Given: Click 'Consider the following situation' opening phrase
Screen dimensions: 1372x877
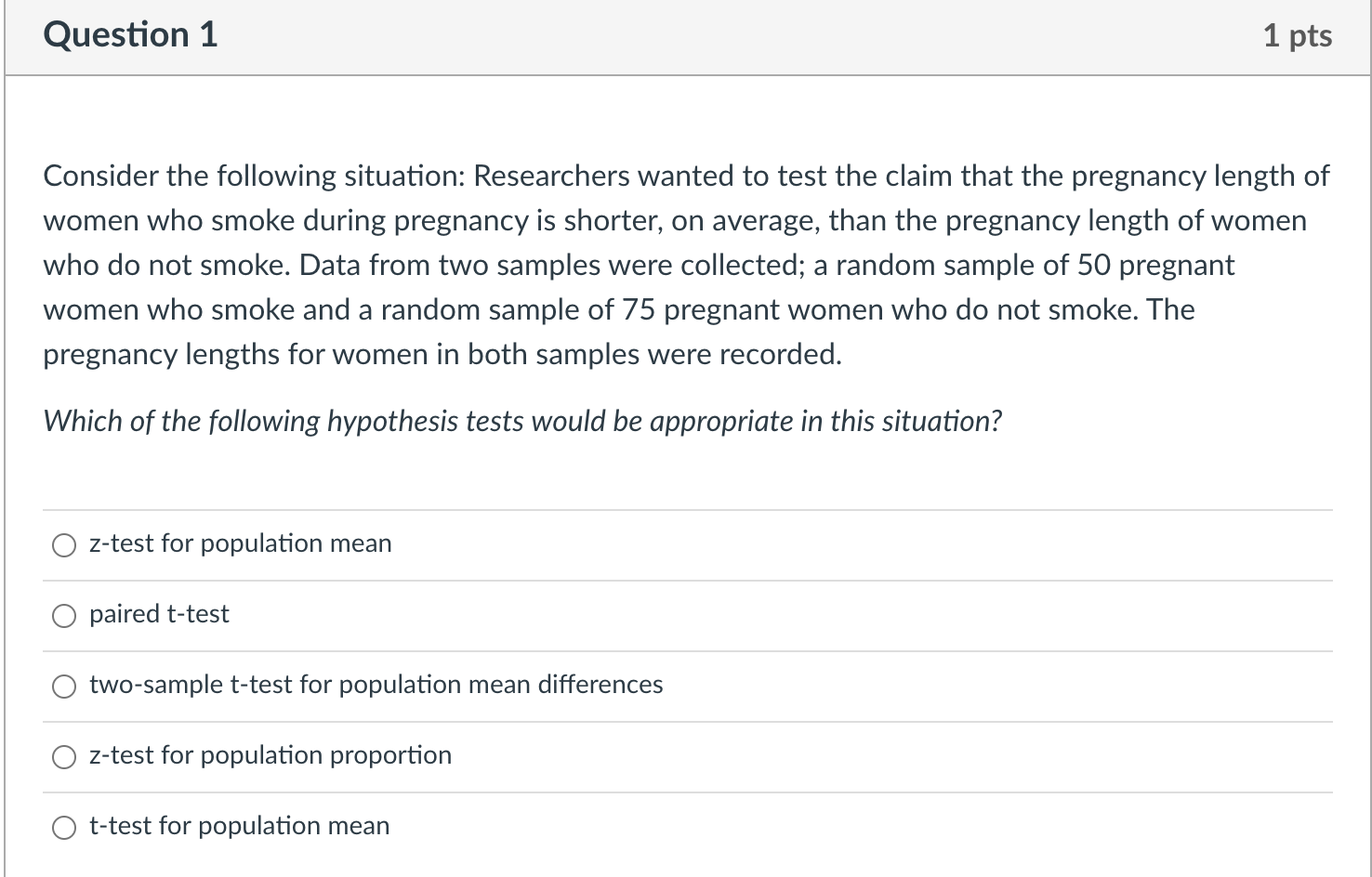Looking at the screenshot, I should tap(253, 177).
